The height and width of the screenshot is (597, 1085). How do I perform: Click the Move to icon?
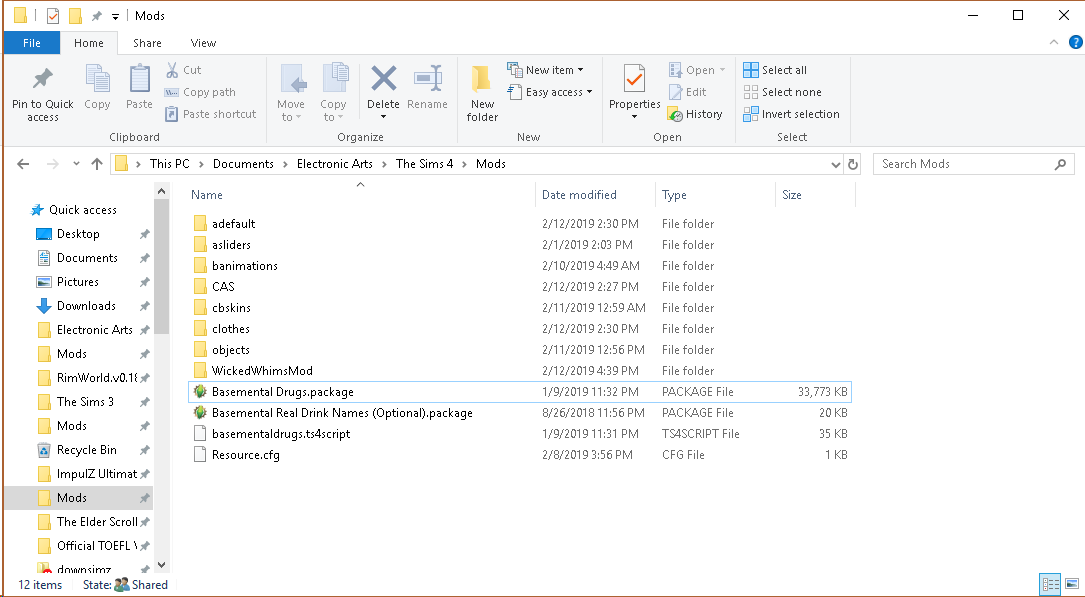pos(293,80)
